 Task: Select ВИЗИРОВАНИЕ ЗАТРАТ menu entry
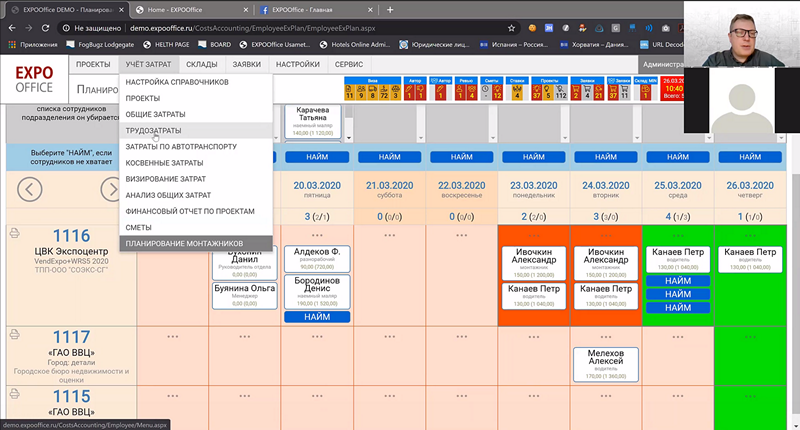click(196, 179)
